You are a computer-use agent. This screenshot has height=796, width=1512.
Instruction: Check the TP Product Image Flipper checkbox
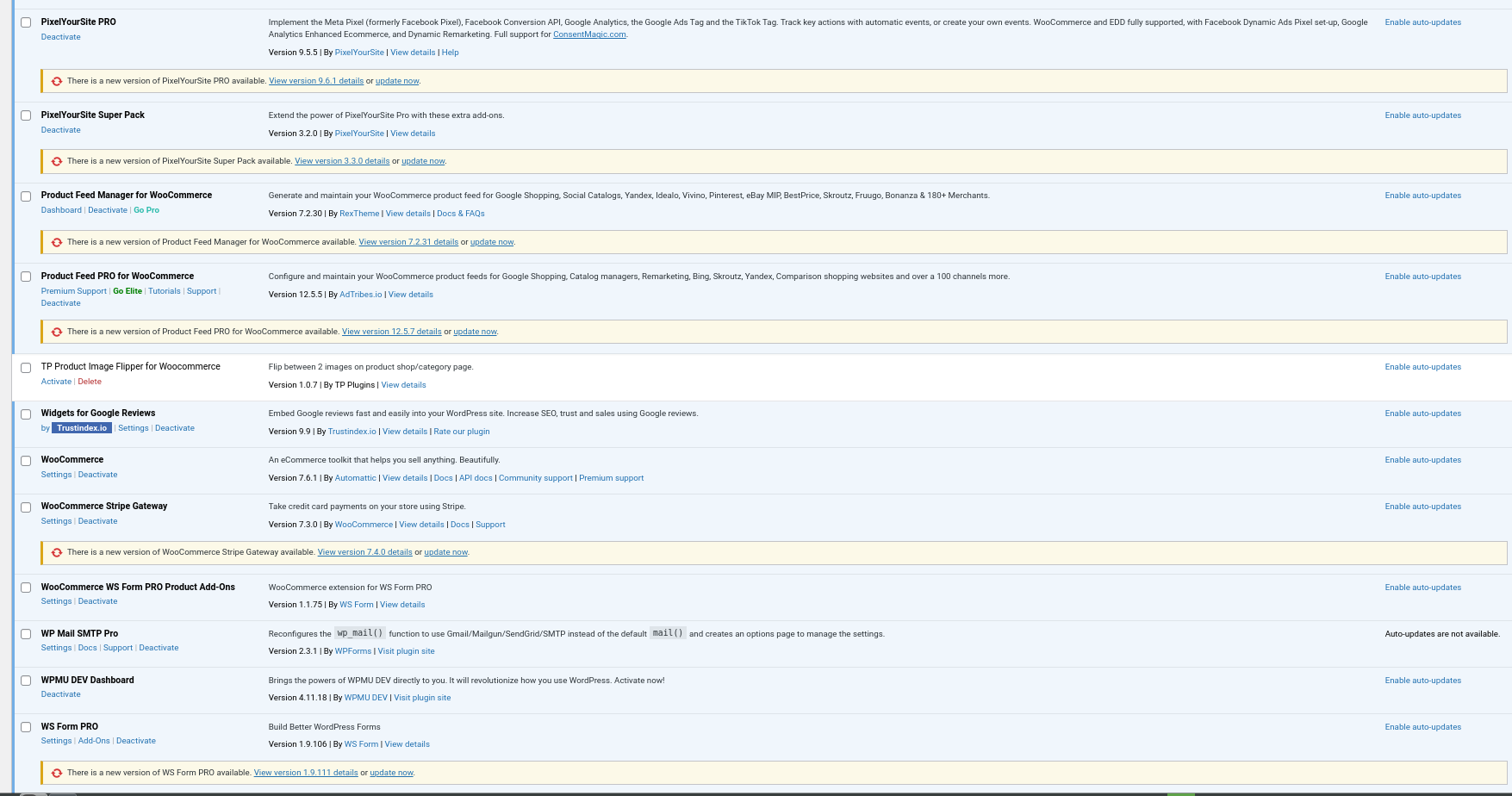tap(26, 368)
